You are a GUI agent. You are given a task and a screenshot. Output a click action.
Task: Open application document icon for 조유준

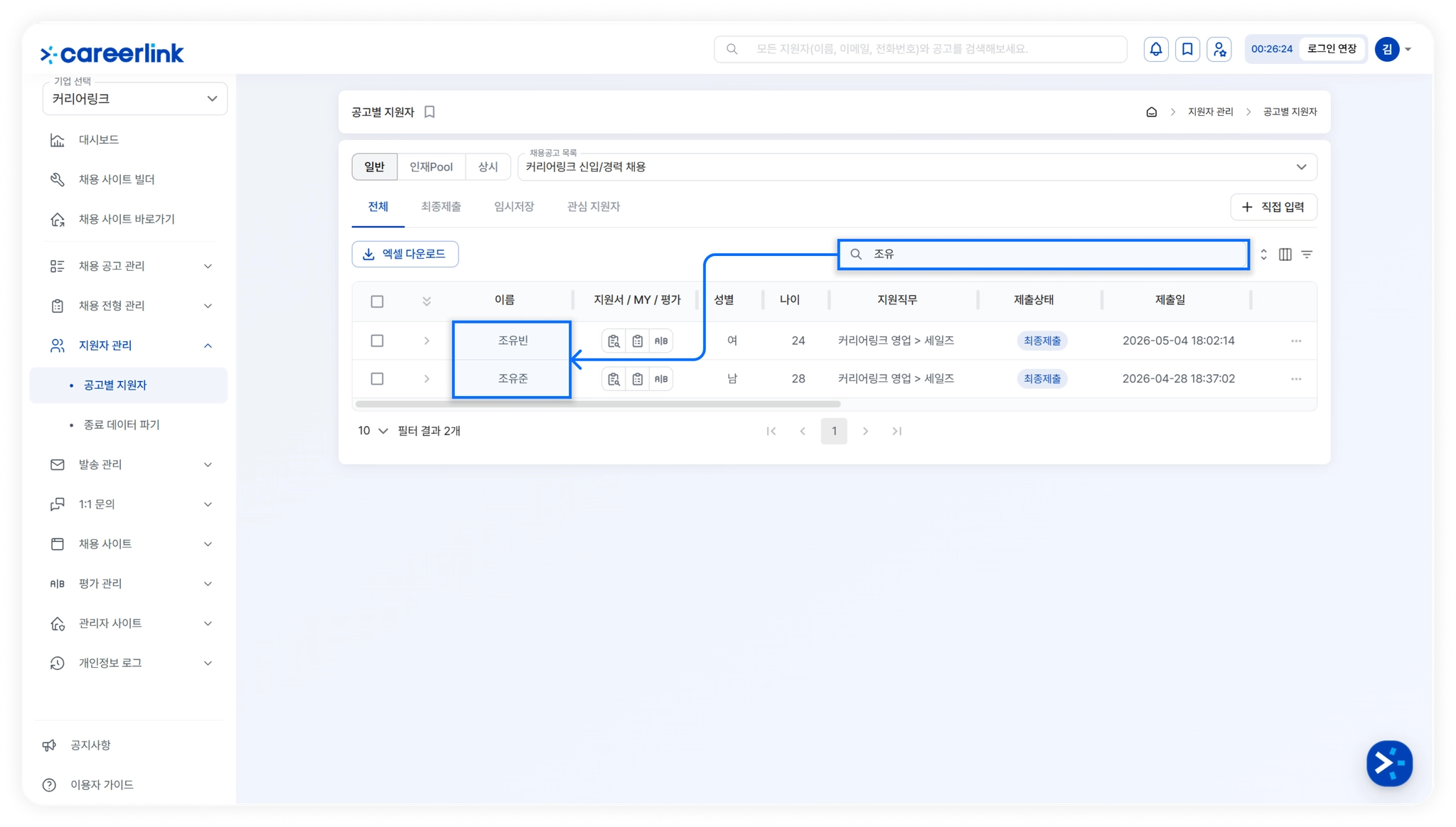click(614, 379)
